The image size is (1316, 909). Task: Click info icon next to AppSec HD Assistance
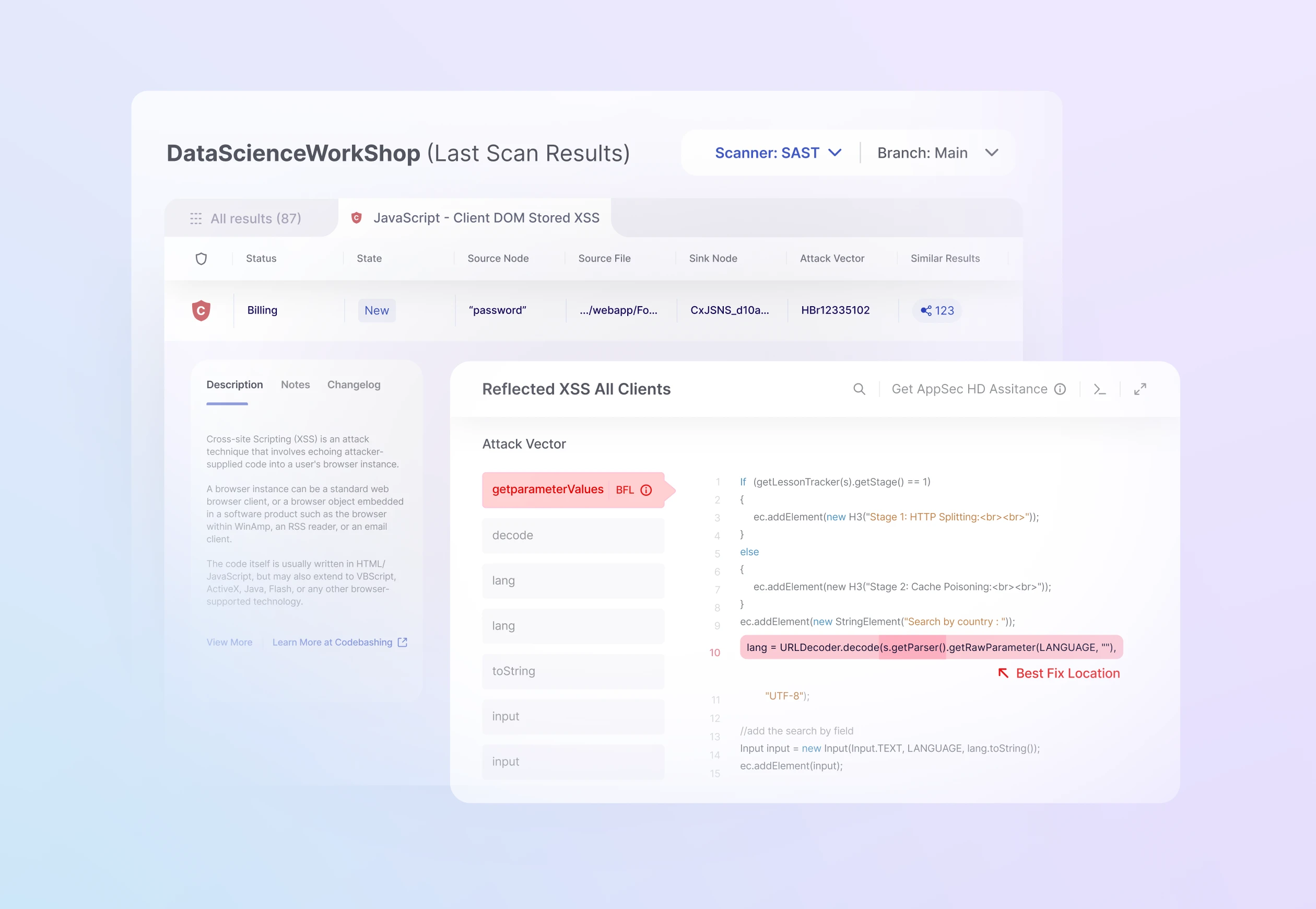[1060, 389]
